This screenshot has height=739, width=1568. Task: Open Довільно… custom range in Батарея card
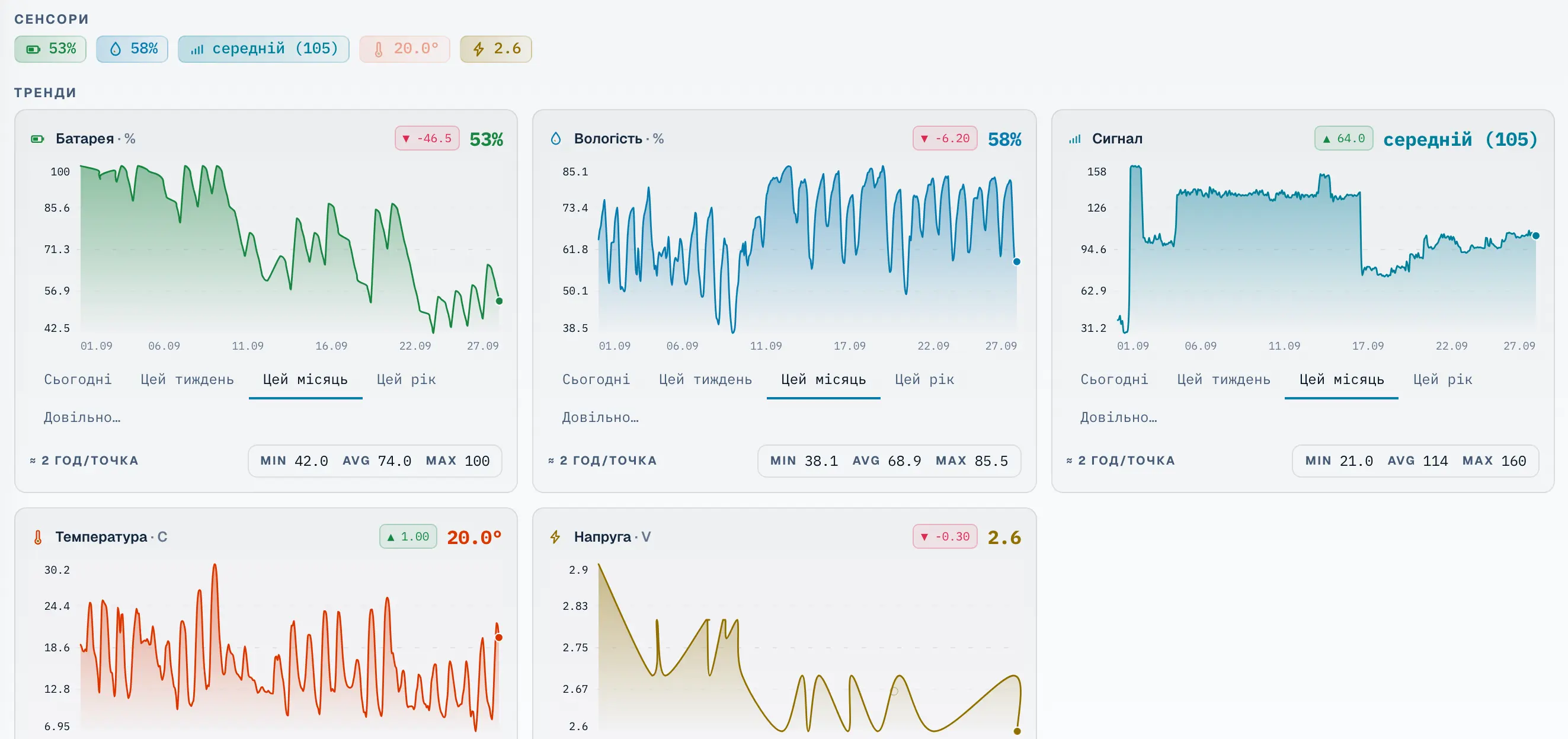[x=82, y=418]
